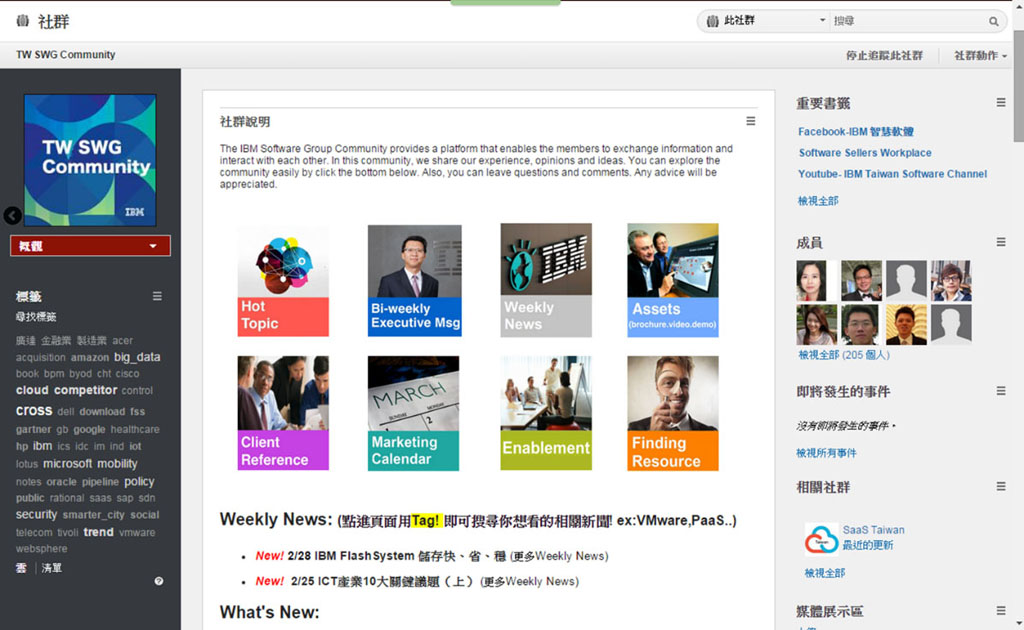Open the 此社群 search scope dropdown
Viewport: 1024px width, 630px height.
[765, 21]
